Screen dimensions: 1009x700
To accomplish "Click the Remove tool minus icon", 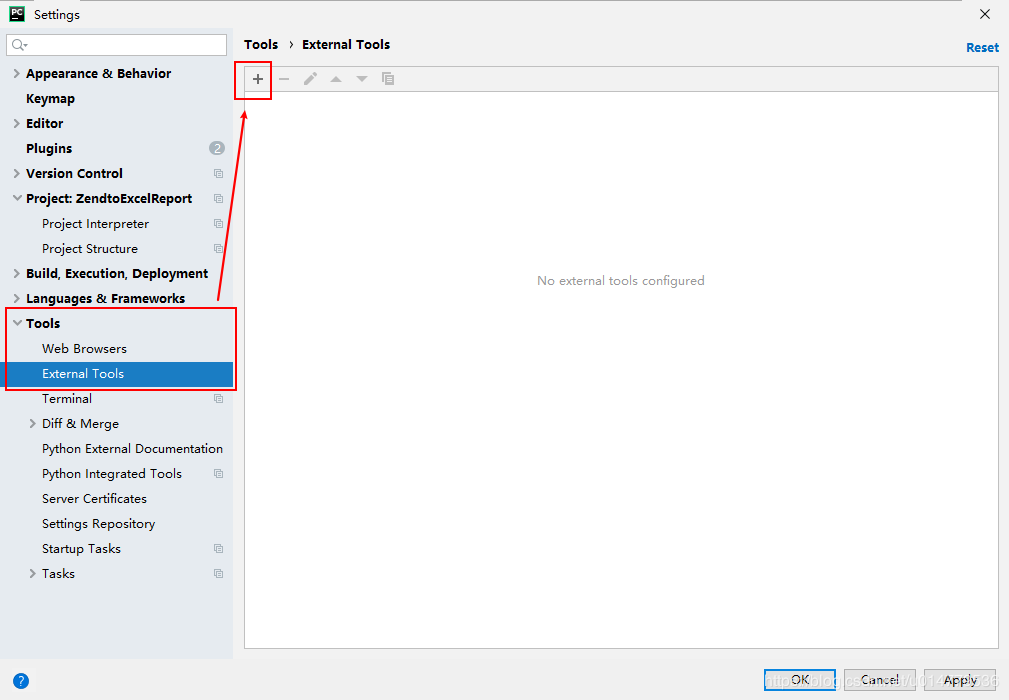I will (284, 79).
